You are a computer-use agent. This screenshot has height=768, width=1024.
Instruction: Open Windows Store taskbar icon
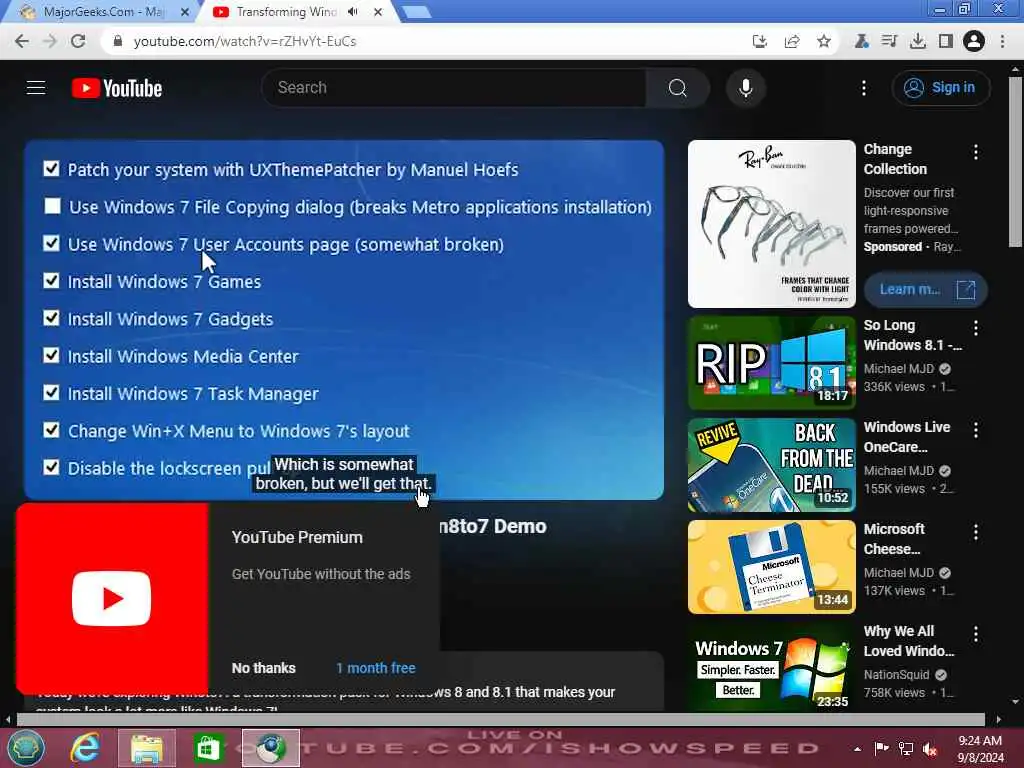208,748
